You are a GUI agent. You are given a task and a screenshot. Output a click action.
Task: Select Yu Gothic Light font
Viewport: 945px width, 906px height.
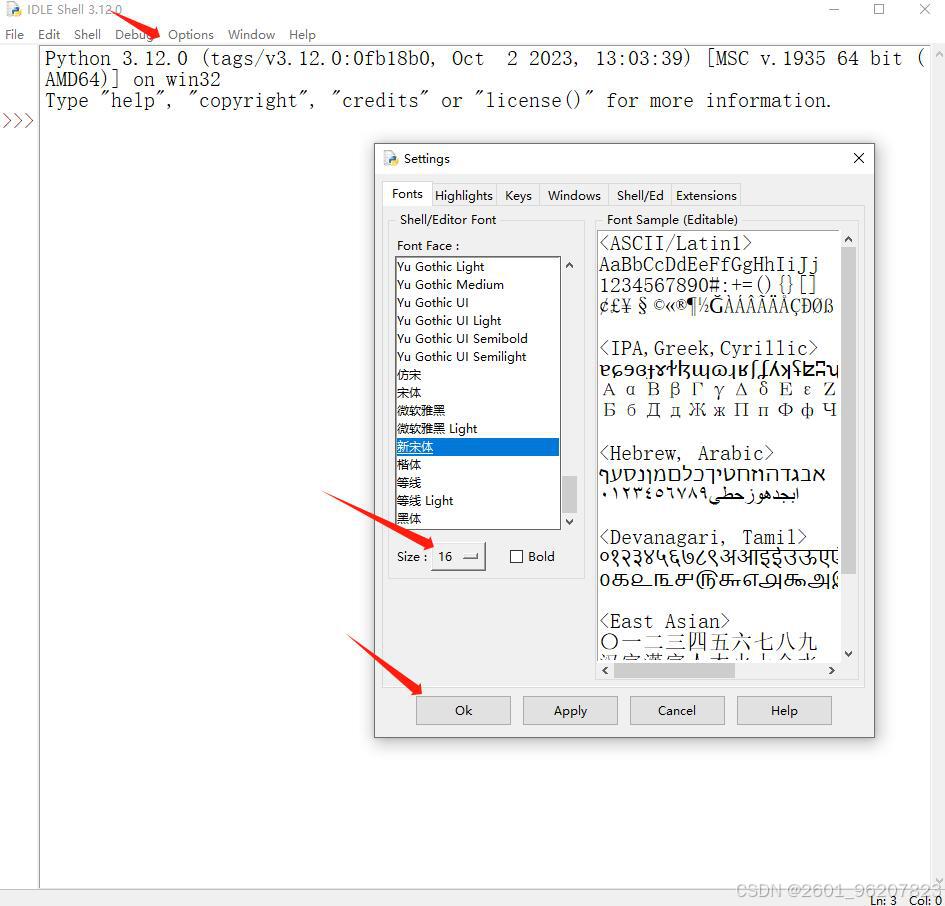coord(477,266)
